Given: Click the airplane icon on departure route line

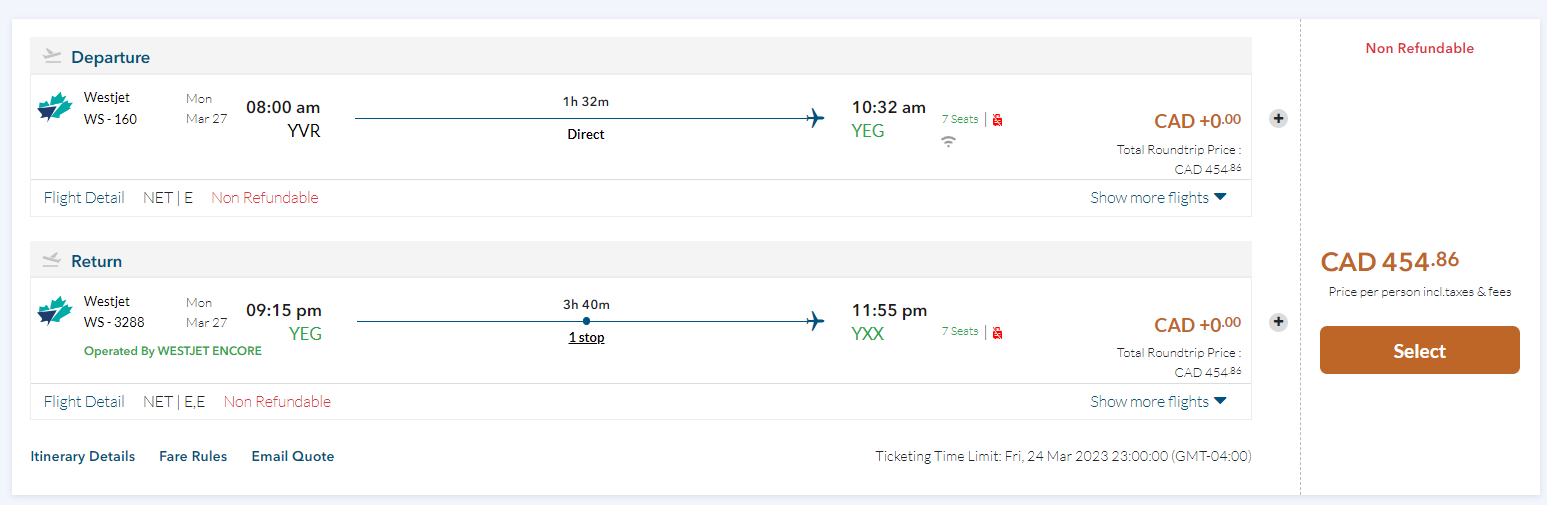Looking at the screenshot, I should [x=815, y=118].
